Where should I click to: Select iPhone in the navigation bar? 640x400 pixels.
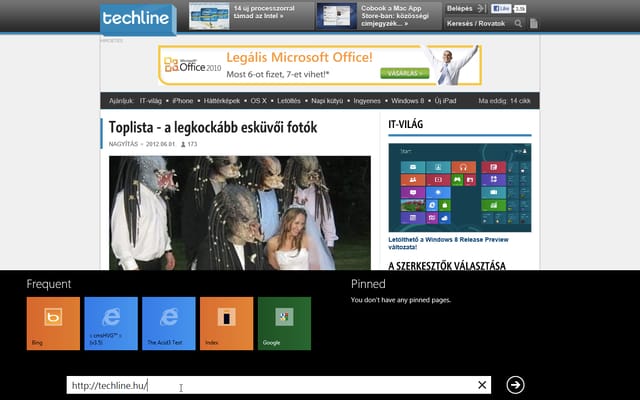click(182, 101)
